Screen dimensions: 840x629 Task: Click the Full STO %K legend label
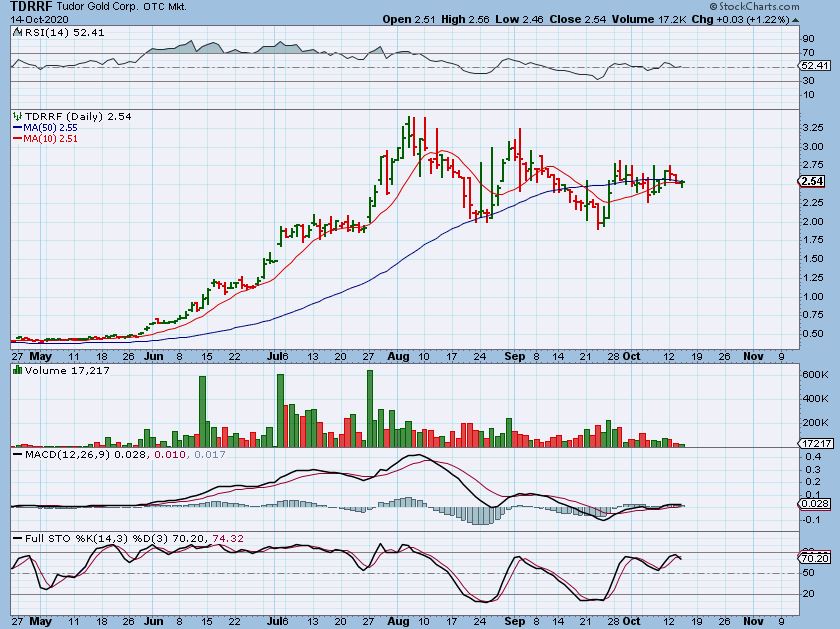57,538
